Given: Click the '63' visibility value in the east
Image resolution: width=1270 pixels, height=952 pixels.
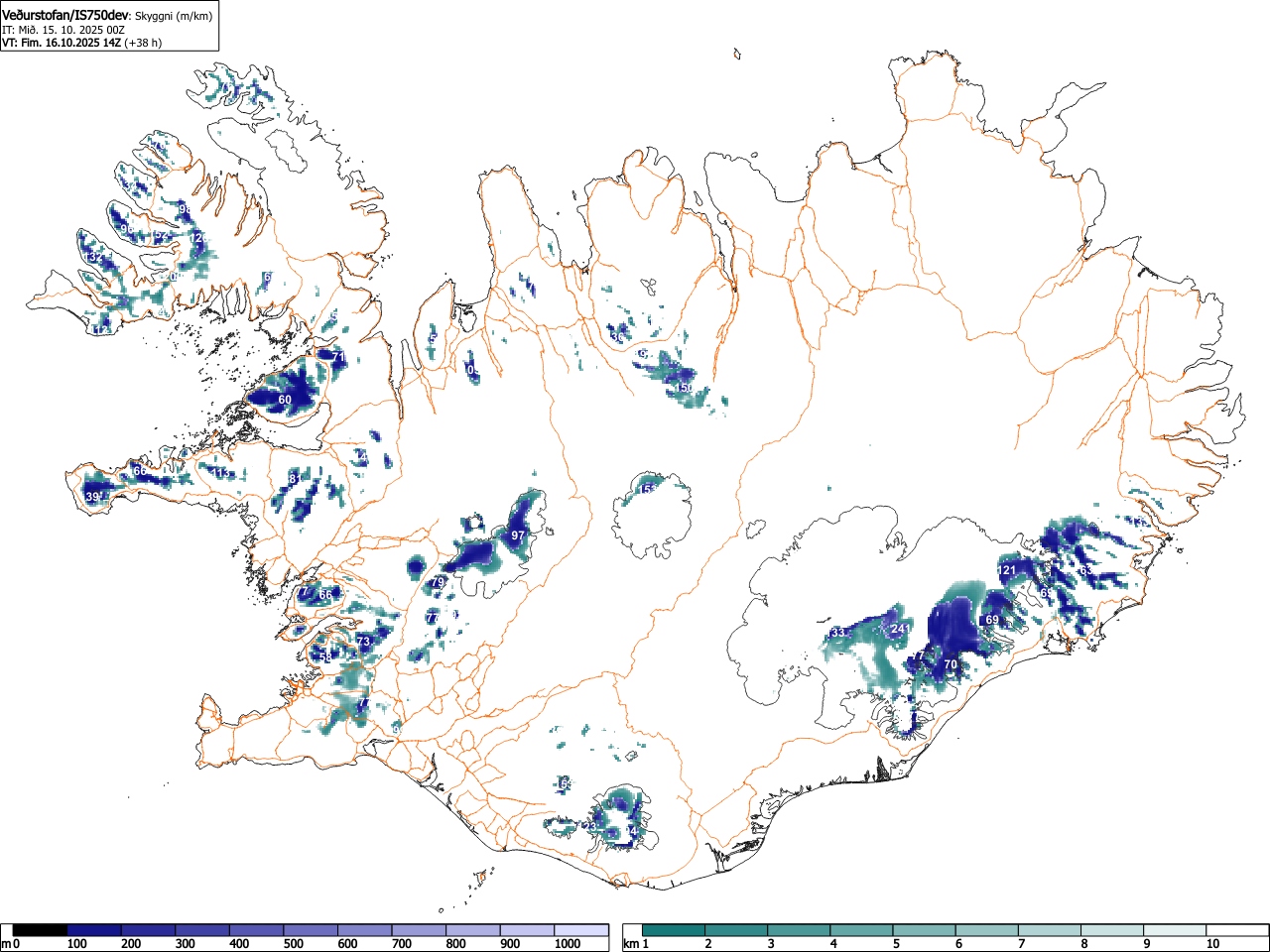Looking at the screenshot, I should (1086, 571).
